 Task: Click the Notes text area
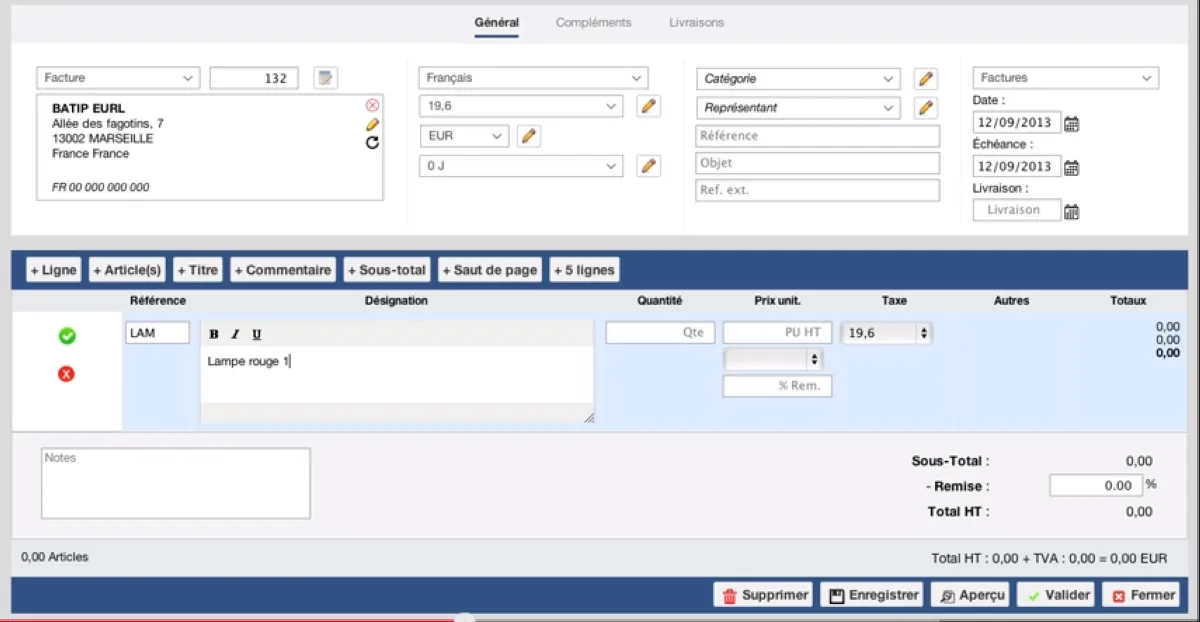[x=176, y=483]
